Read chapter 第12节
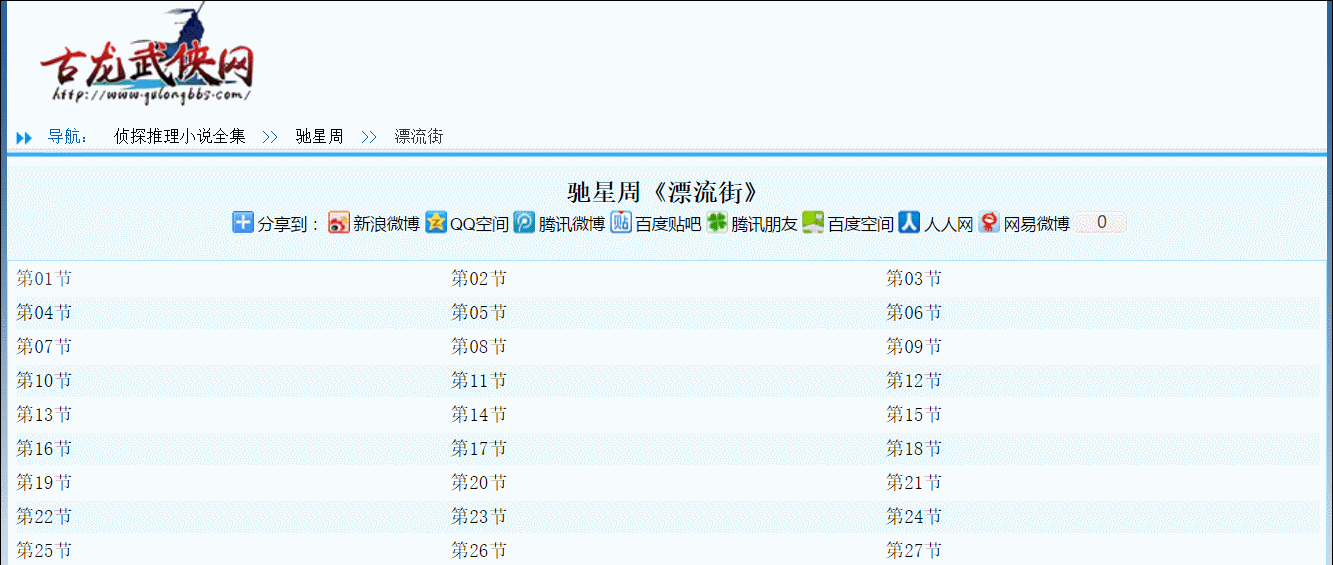 click(914, 381)
